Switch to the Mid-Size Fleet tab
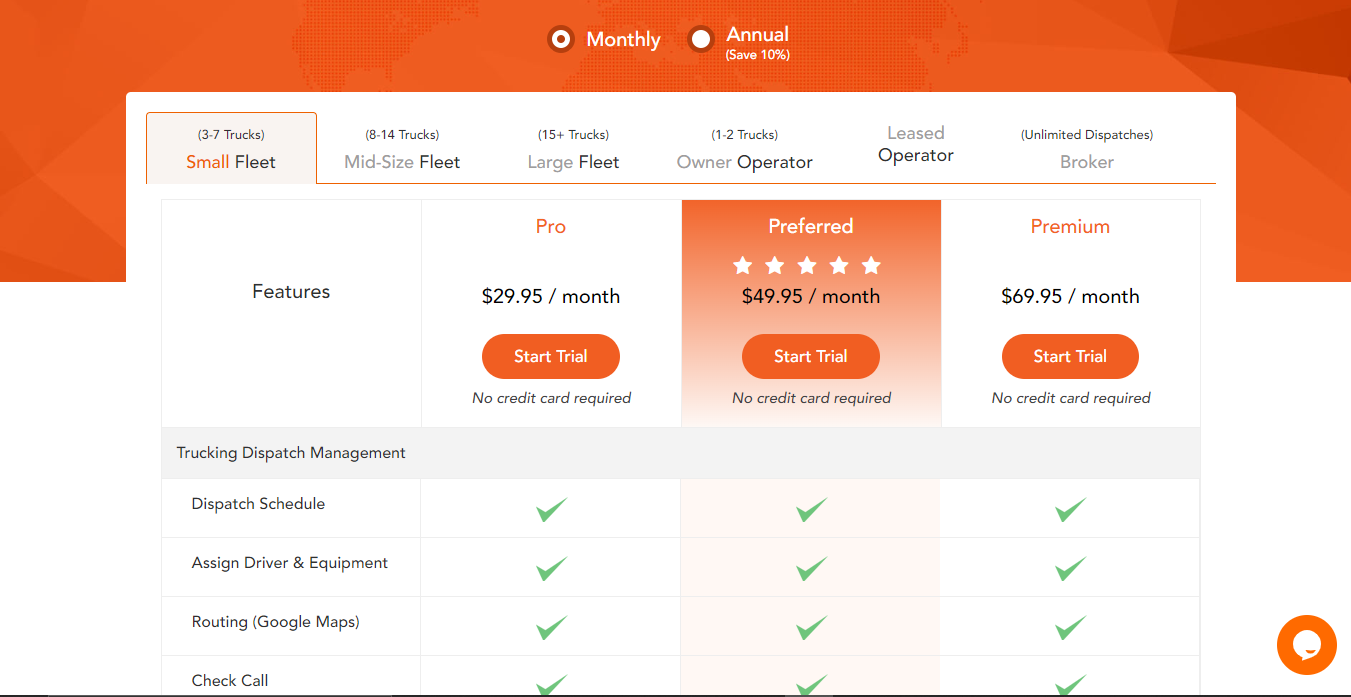Image resolution: width=1351 pixels, height=697 pixels. [402, 150]
